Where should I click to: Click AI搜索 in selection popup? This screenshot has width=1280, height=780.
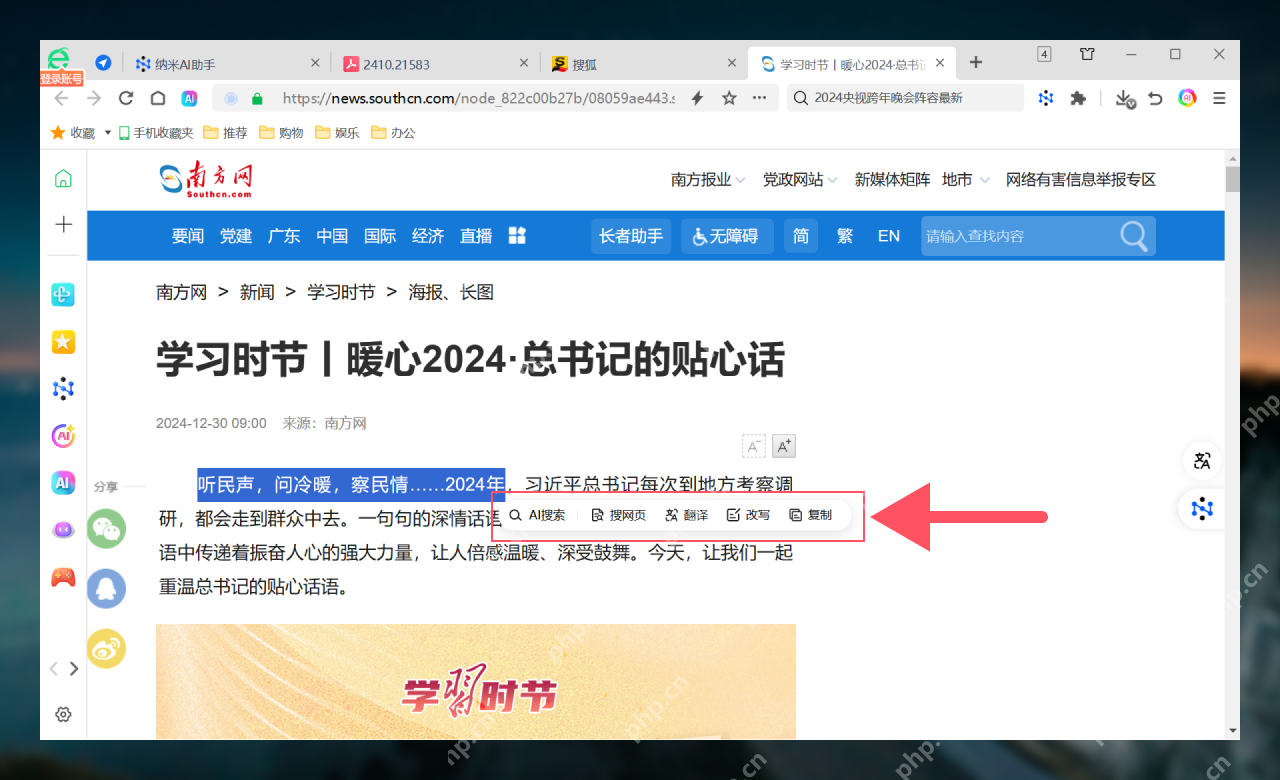point(538,515)
